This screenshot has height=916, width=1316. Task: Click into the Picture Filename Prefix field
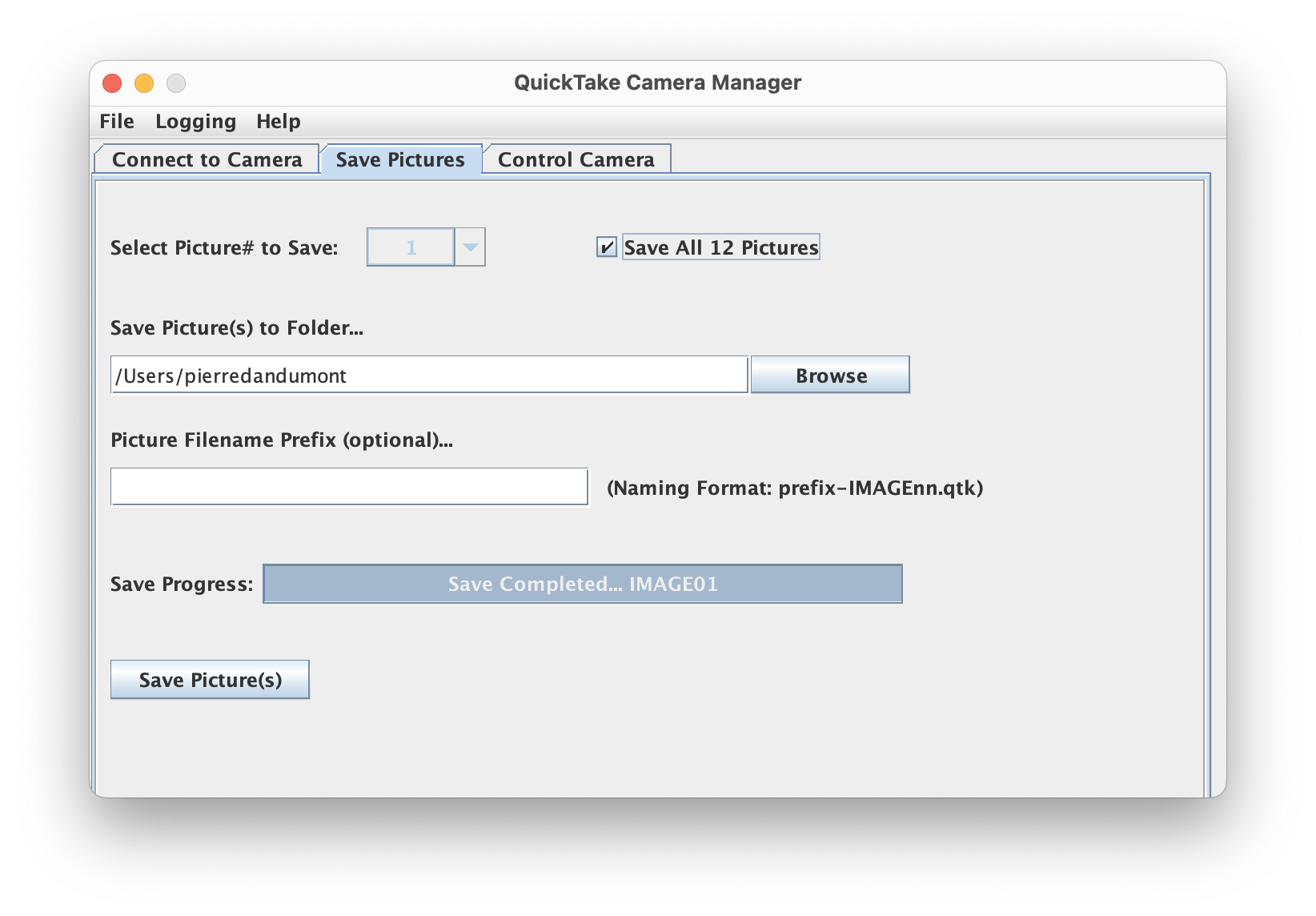coord(349,487)
